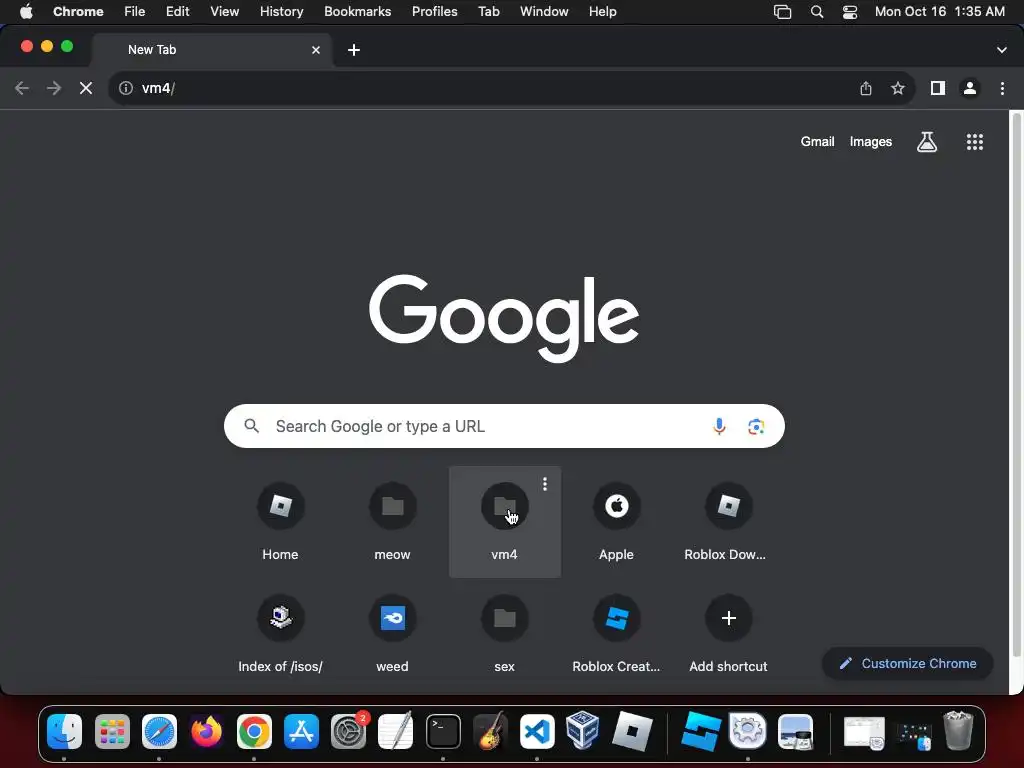Launch Visual Studio Code from Dock
This screenshot has height=768, width=1024.
point(537,731)
